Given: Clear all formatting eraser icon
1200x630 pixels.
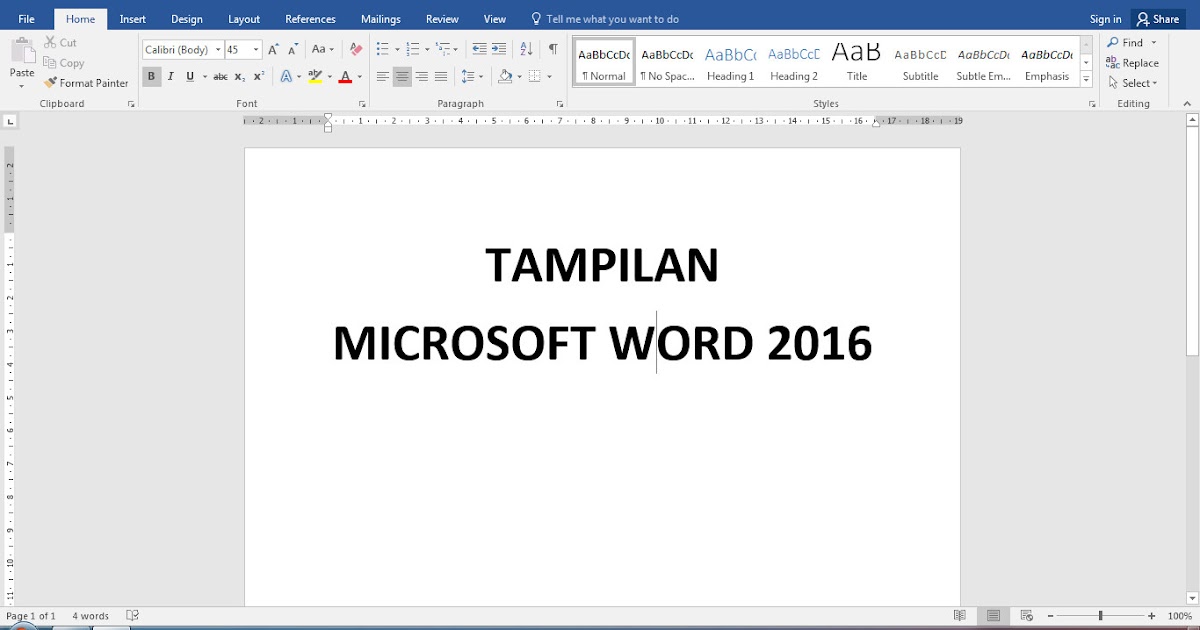Looking at the screenshot, I should (x=356, y=49).
